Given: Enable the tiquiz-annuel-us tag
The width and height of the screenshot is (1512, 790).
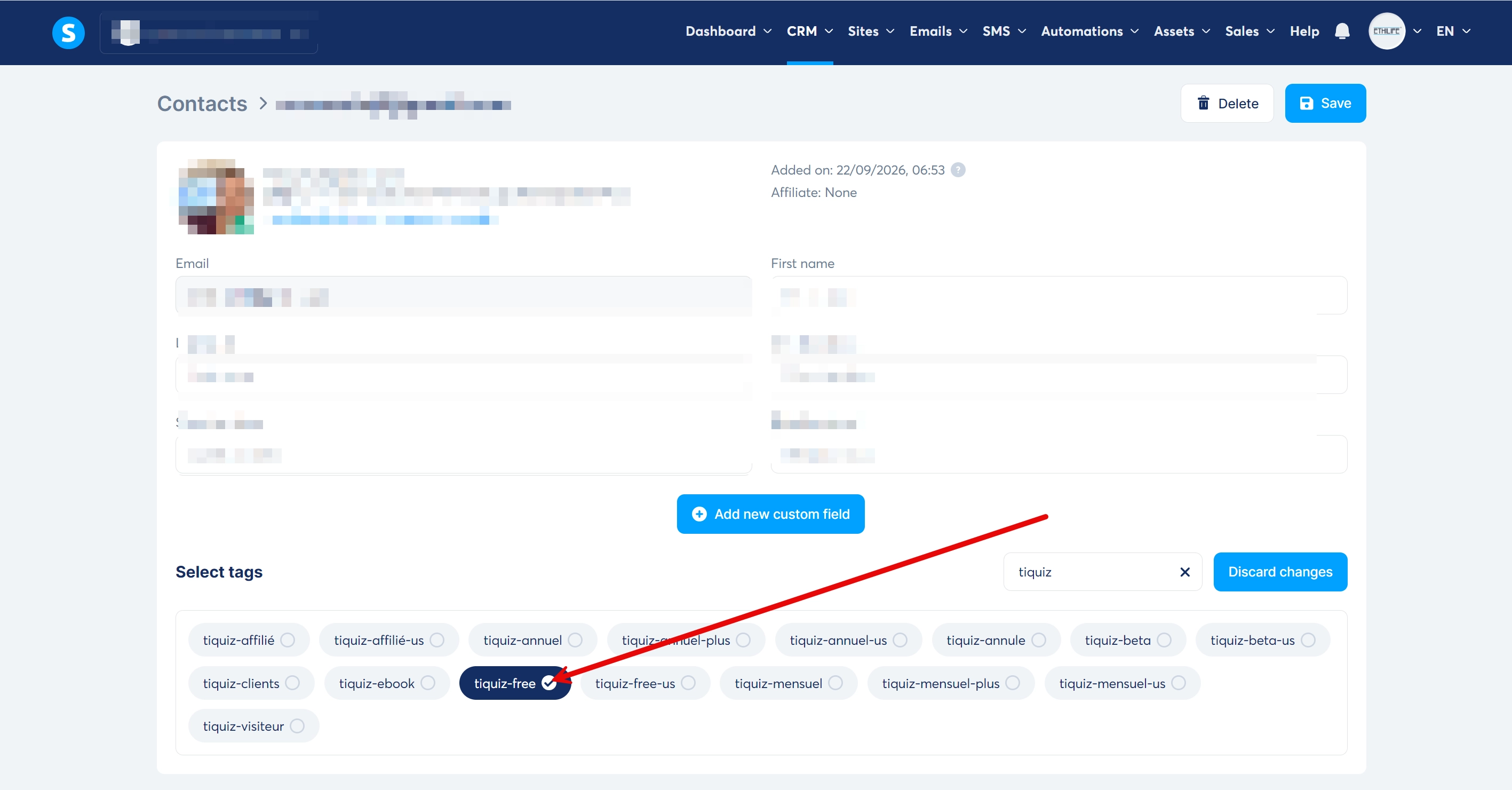Looking at the screenshot, I should 848,639.
